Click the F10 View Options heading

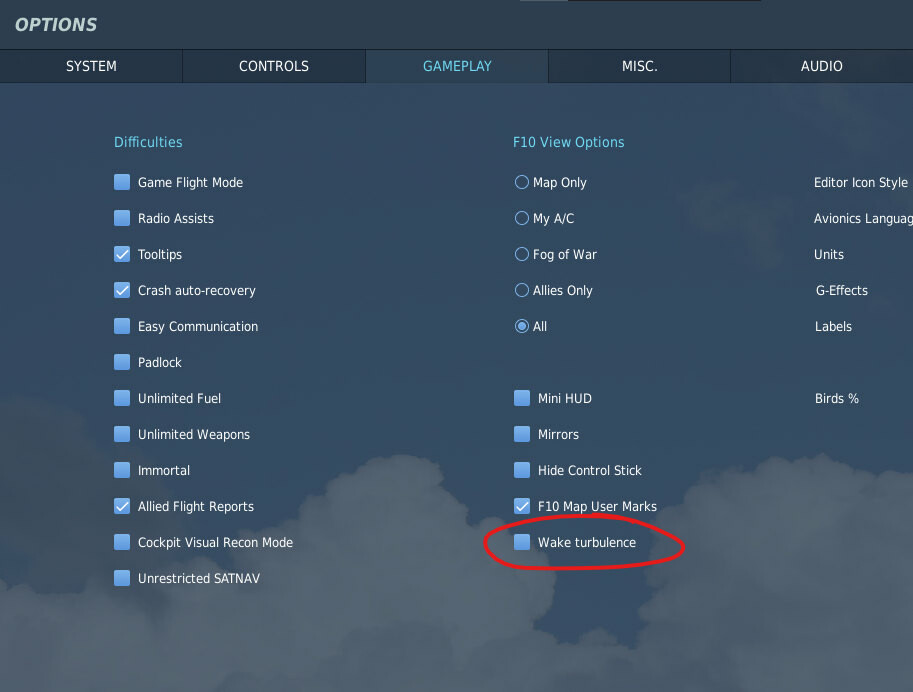[x=568, y=142]
